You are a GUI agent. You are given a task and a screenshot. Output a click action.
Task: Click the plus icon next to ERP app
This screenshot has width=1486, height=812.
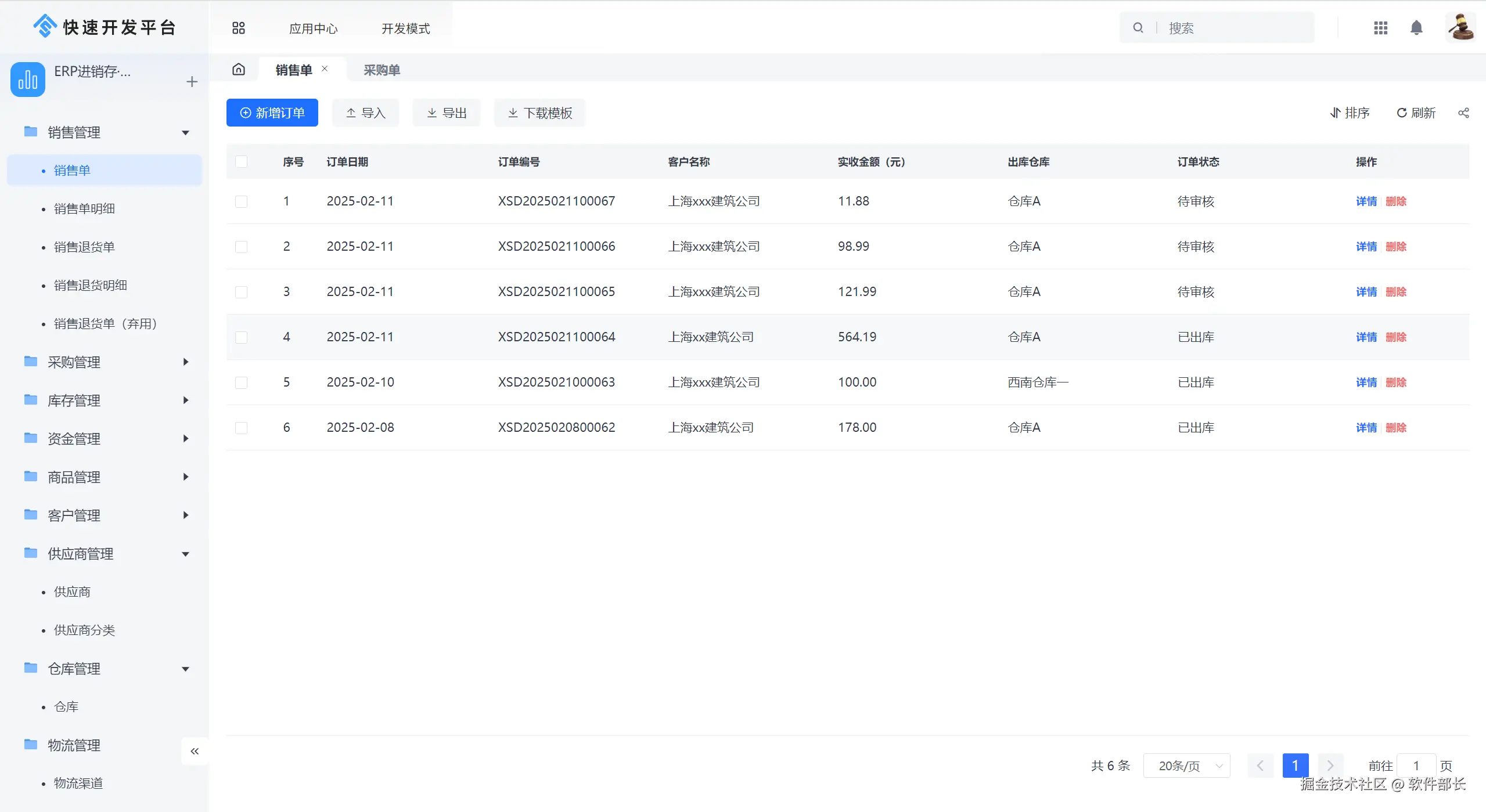[192, 82]
